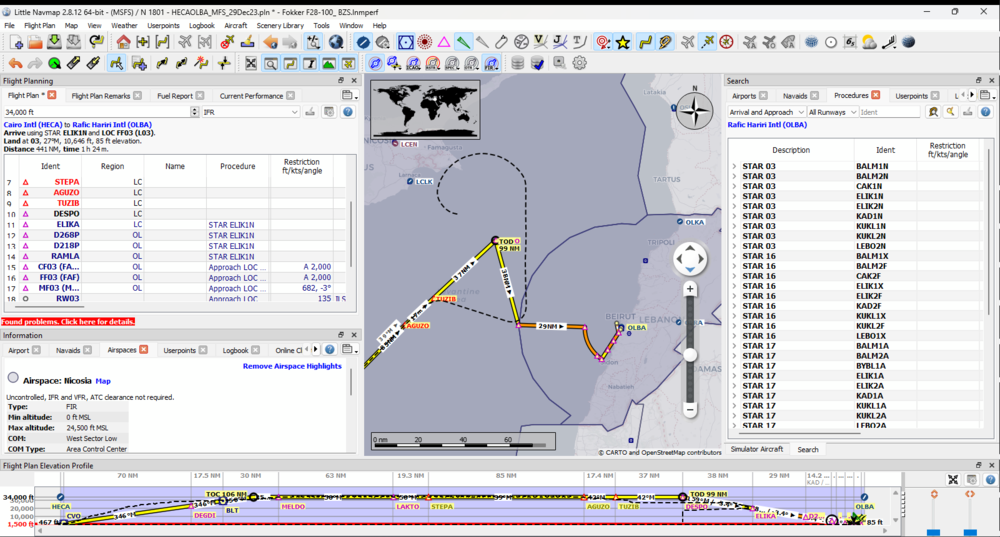This screenshot has height=537, width=1000.
Task: Click the Remove Airspace Highlights link
Action: [x=292, y=366]
